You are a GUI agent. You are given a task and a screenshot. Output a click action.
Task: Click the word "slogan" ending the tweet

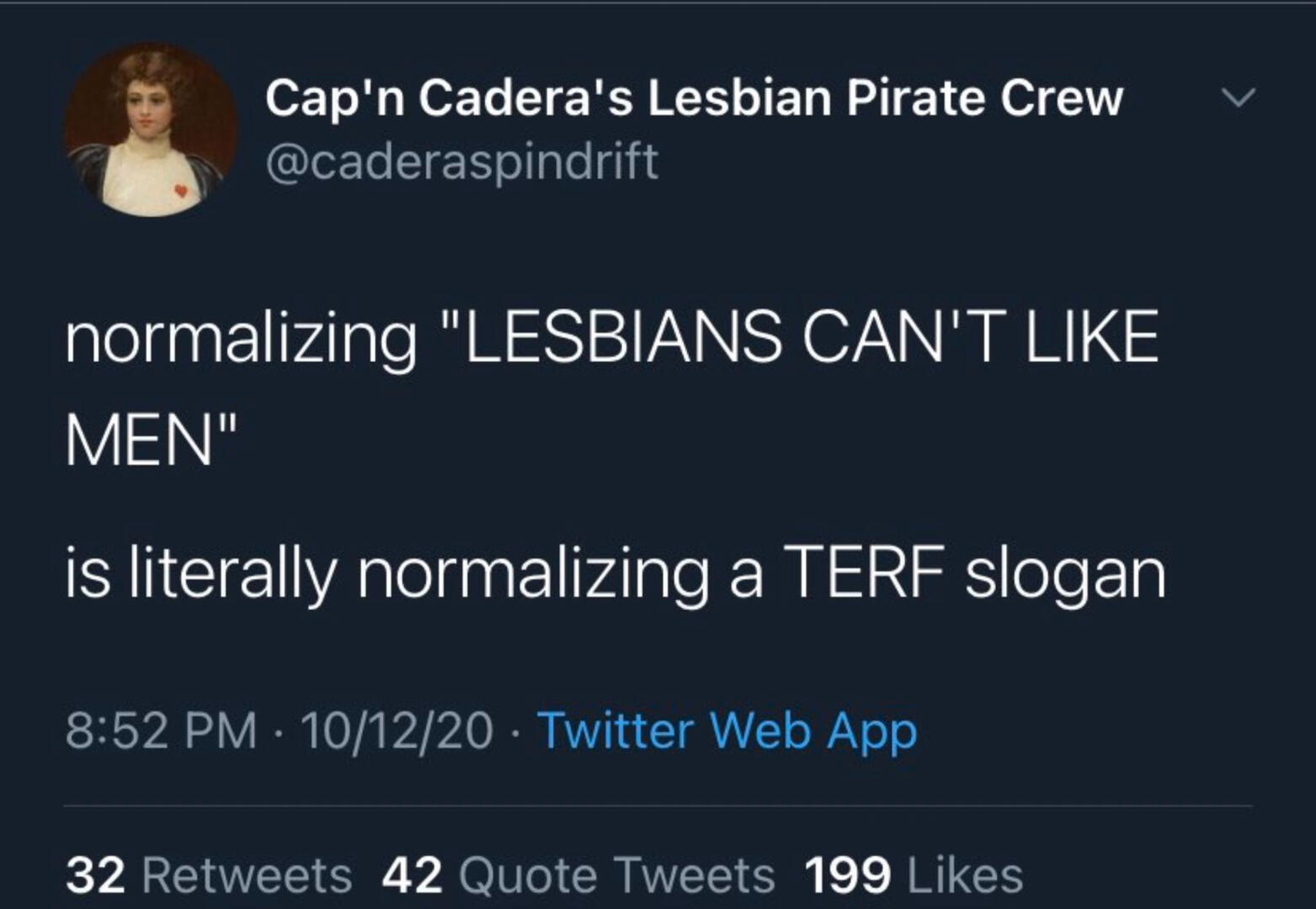pyautogui.click(x=1065, y=576)
